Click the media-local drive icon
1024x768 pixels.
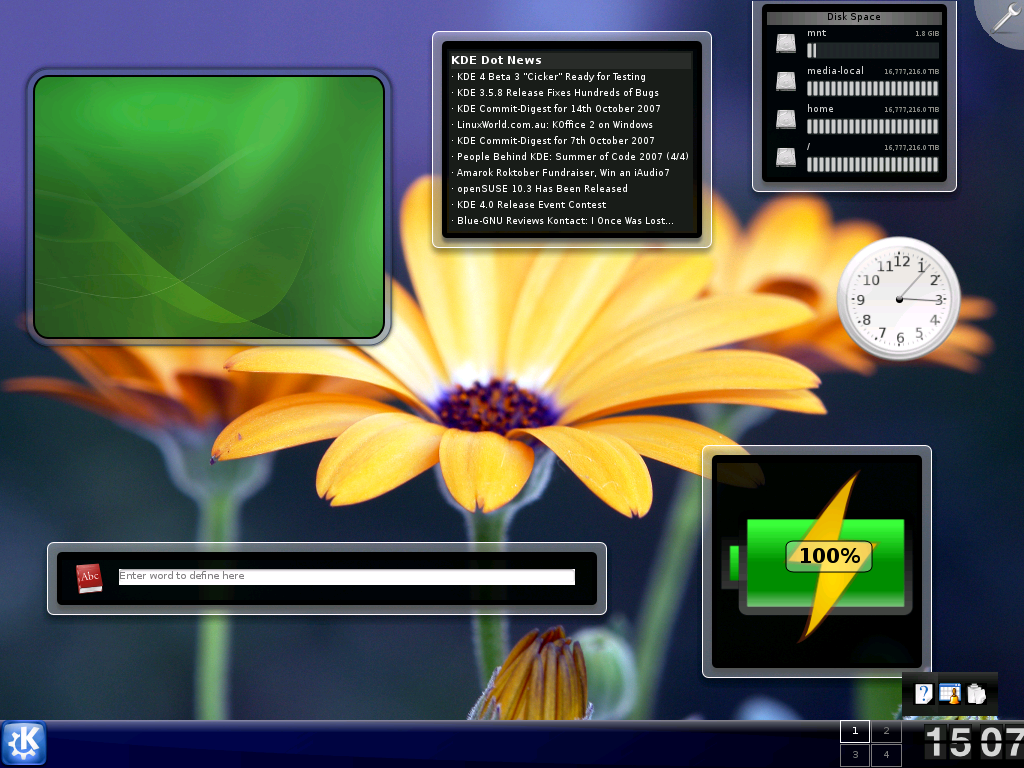pos(786,81)
